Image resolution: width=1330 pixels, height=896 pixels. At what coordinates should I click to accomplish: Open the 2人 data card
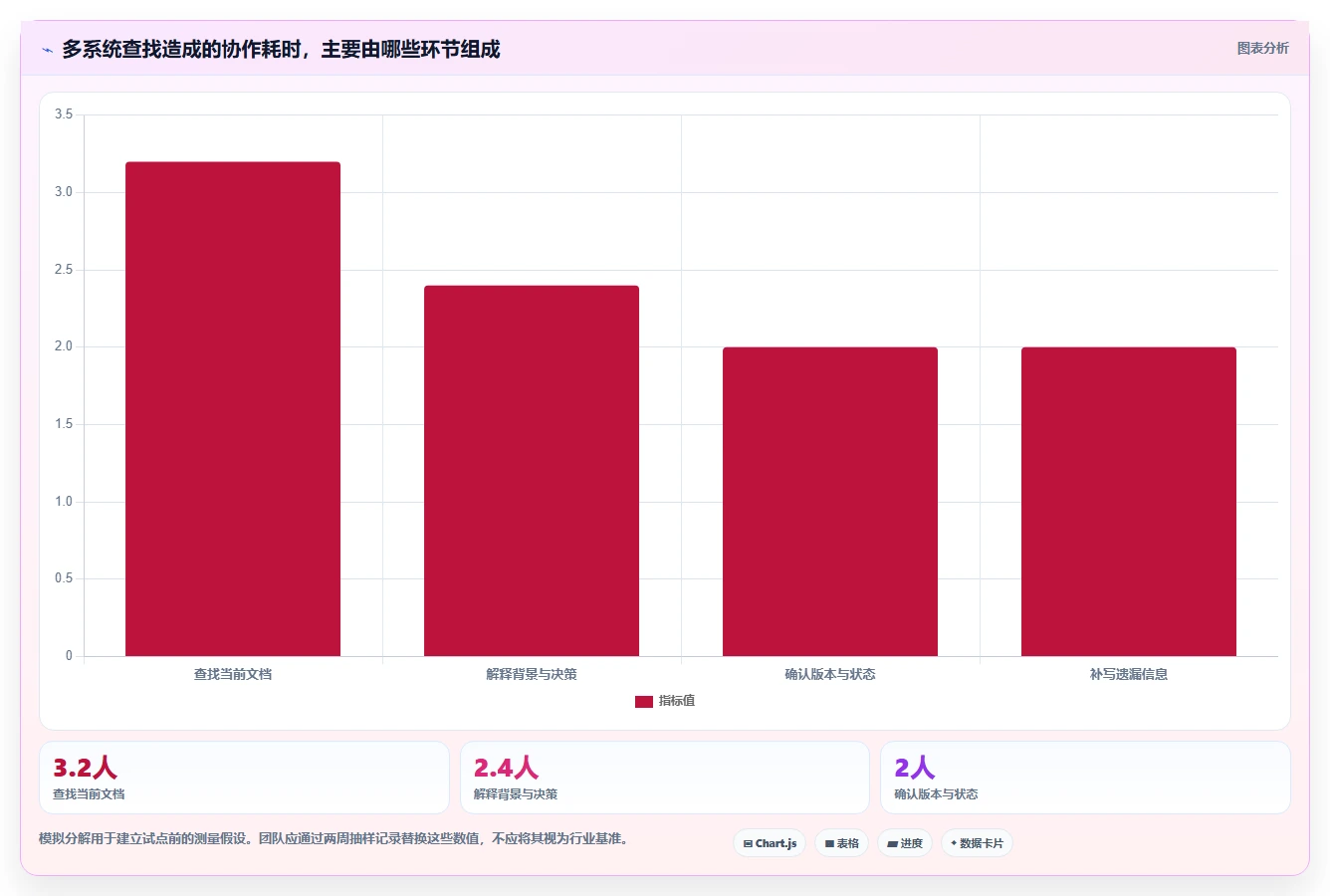pyautogui.click(x=1085, y=778)
